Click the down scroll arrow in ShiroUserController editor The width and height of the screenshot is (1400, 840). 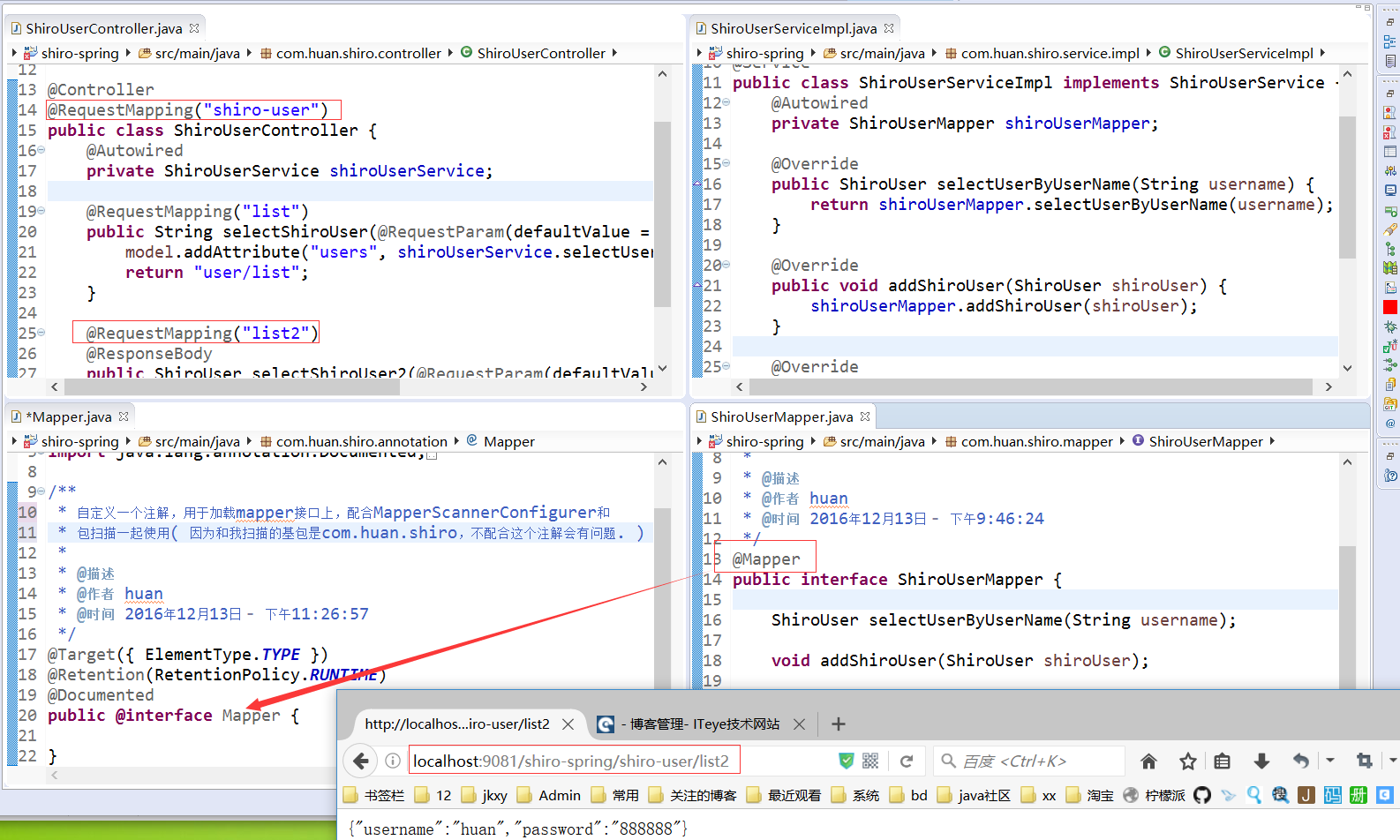pos(663,369)
